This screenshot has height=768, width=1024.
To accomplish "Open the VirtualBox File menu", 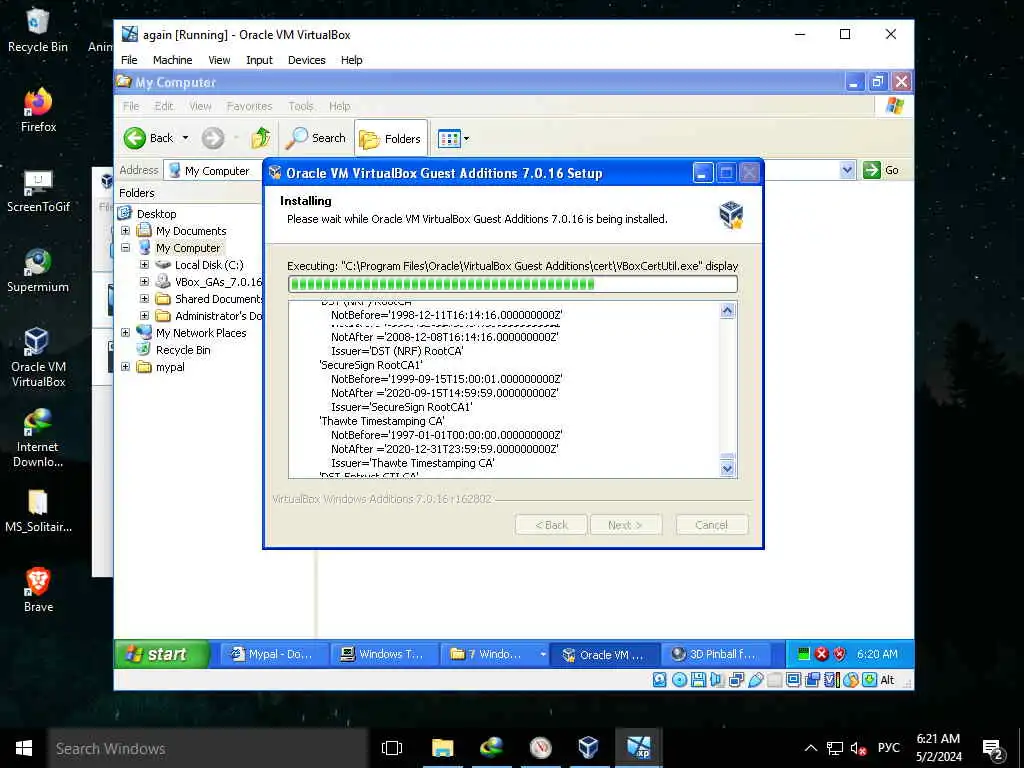I will [129, 60].
